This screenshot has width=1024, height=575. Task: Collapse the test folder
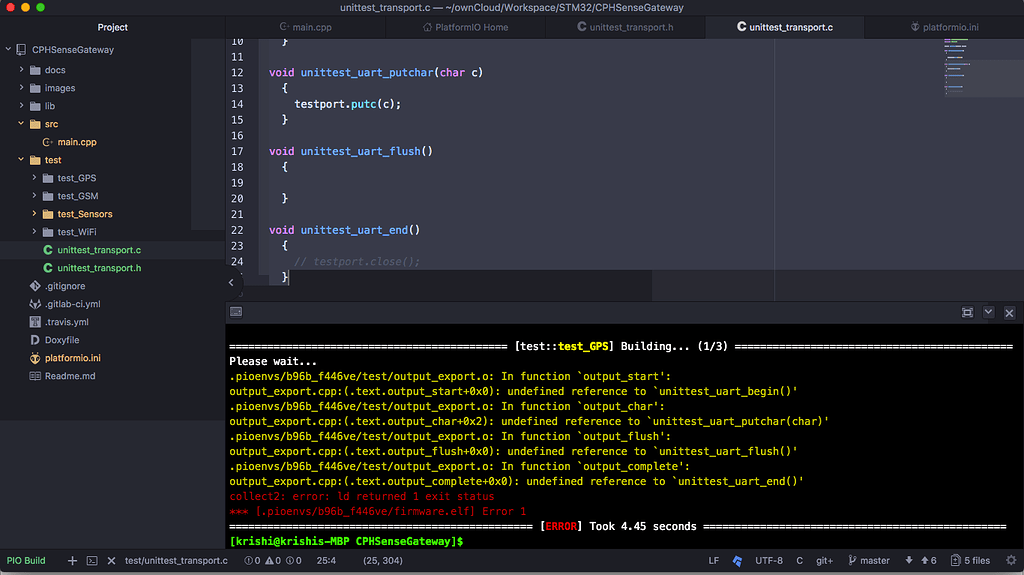tap(22, 159)
